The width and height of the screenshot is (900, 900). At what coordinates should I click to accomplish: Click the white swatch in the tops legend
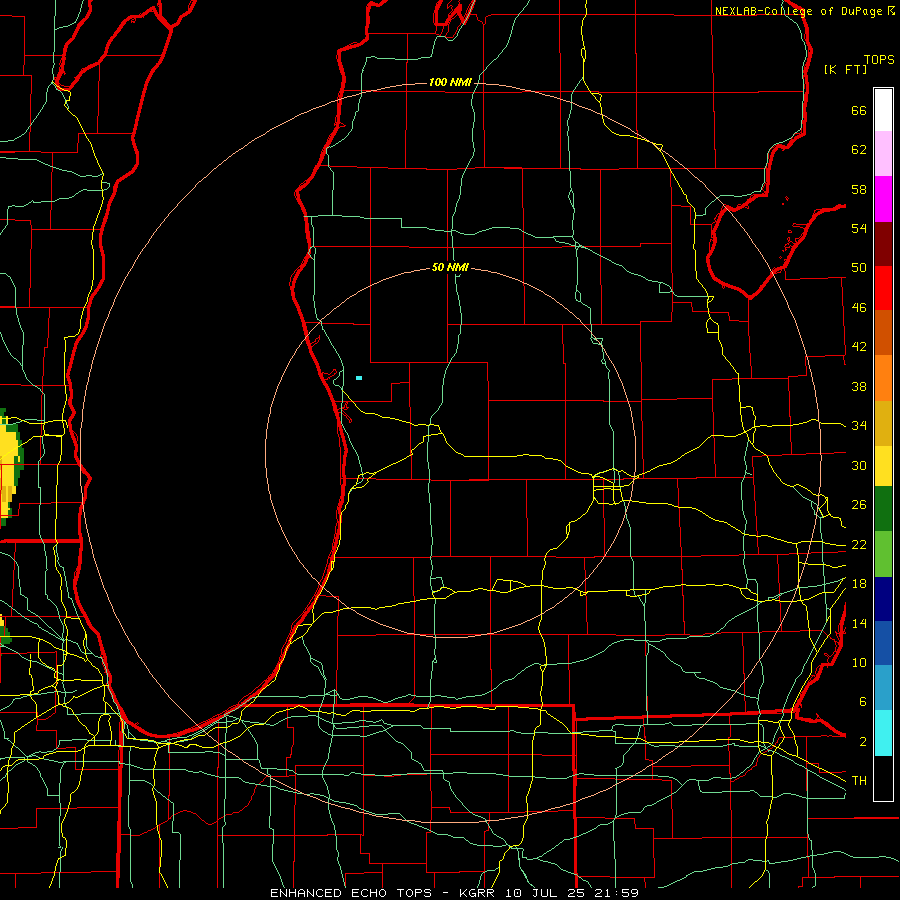point(883,110)
